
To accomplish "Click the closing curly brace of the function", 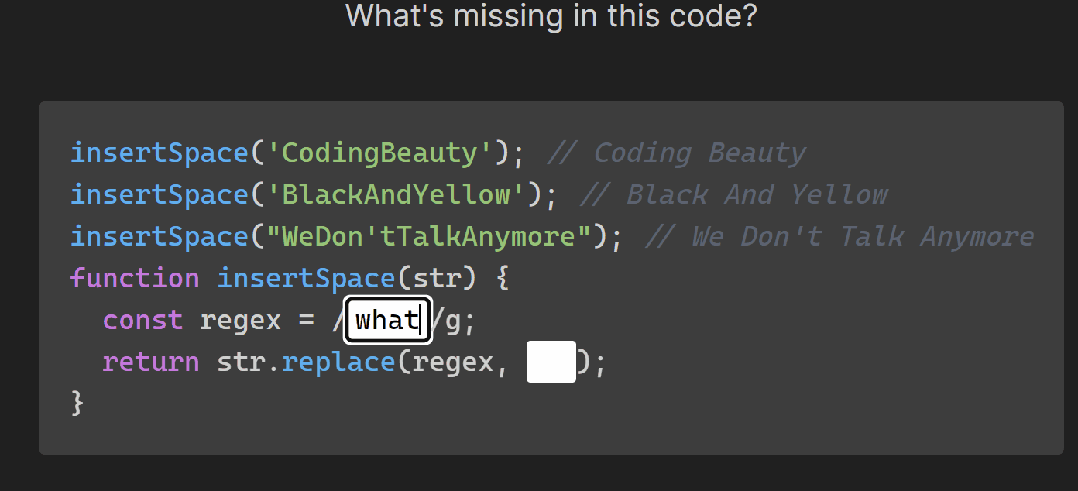I will coord(78,402).
